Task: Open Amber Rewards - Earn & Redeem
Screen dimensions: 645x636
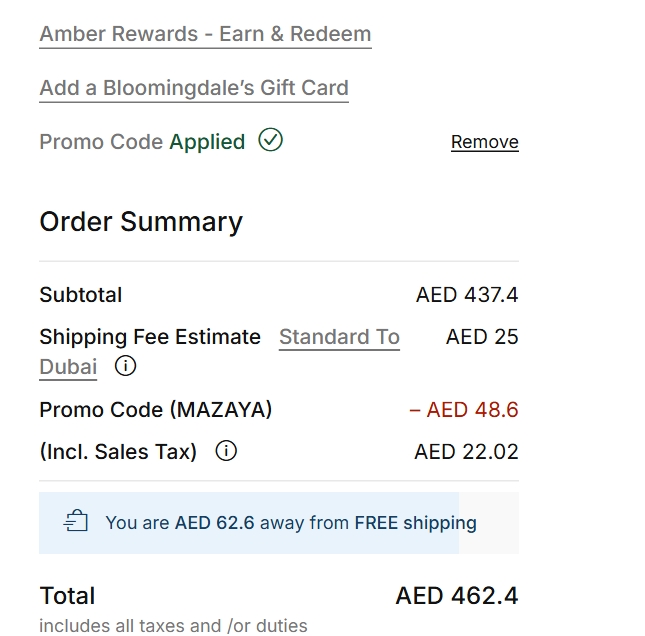Action: coord(205,34)
